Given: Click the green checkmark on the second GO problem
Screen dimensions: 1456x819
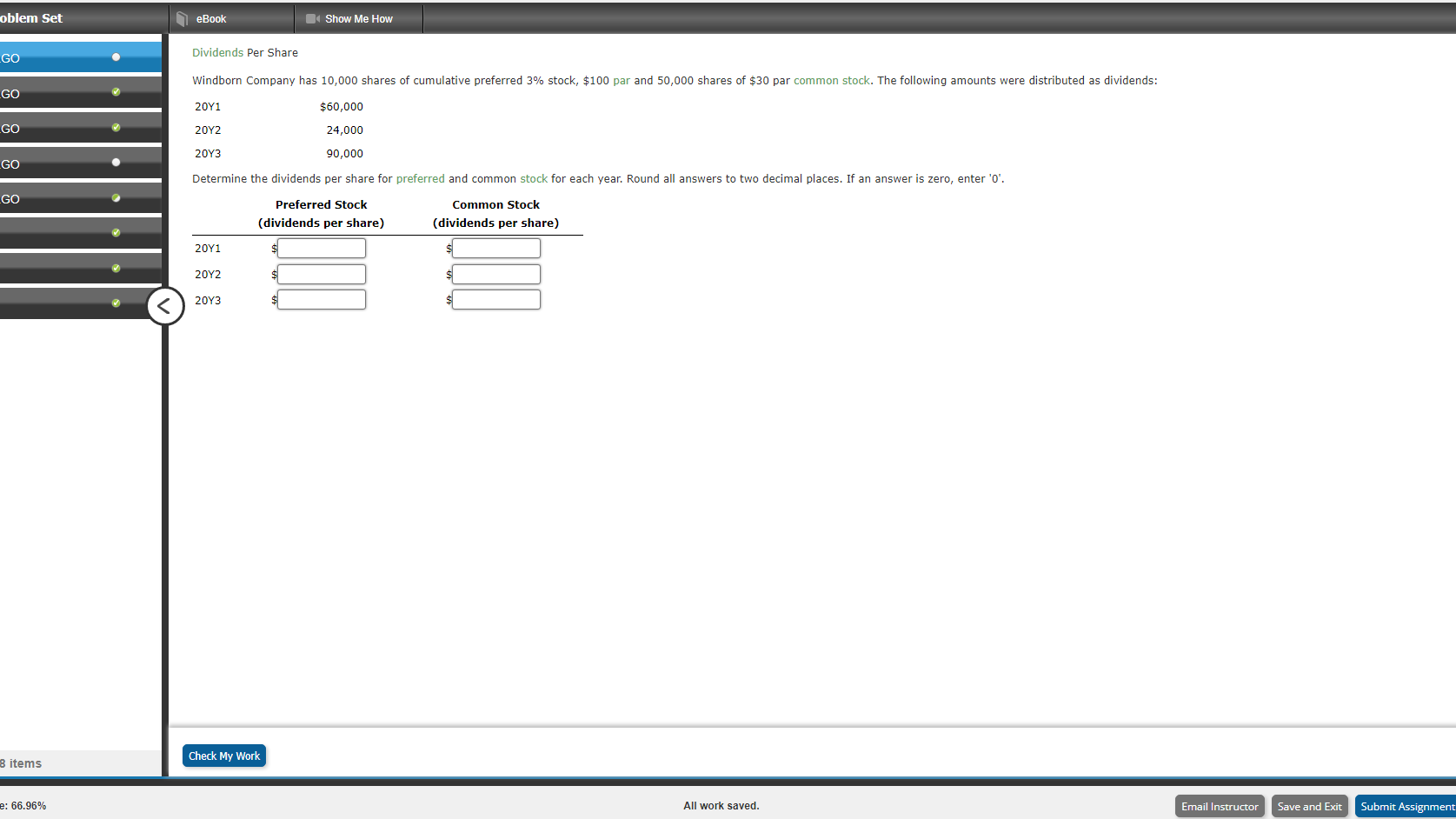Looking at the screenshot, I should pyautogui.click(x=116, y=93).
